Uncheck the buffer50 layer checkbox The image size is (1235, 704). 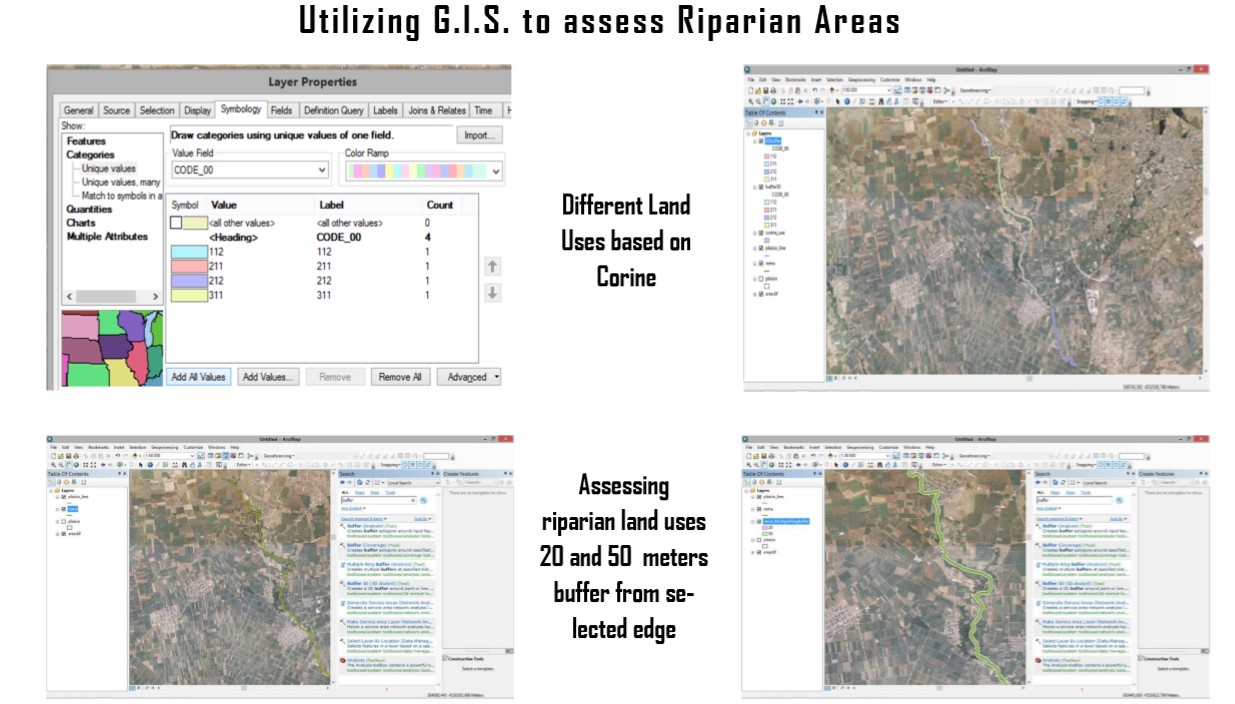pos(761,187)
